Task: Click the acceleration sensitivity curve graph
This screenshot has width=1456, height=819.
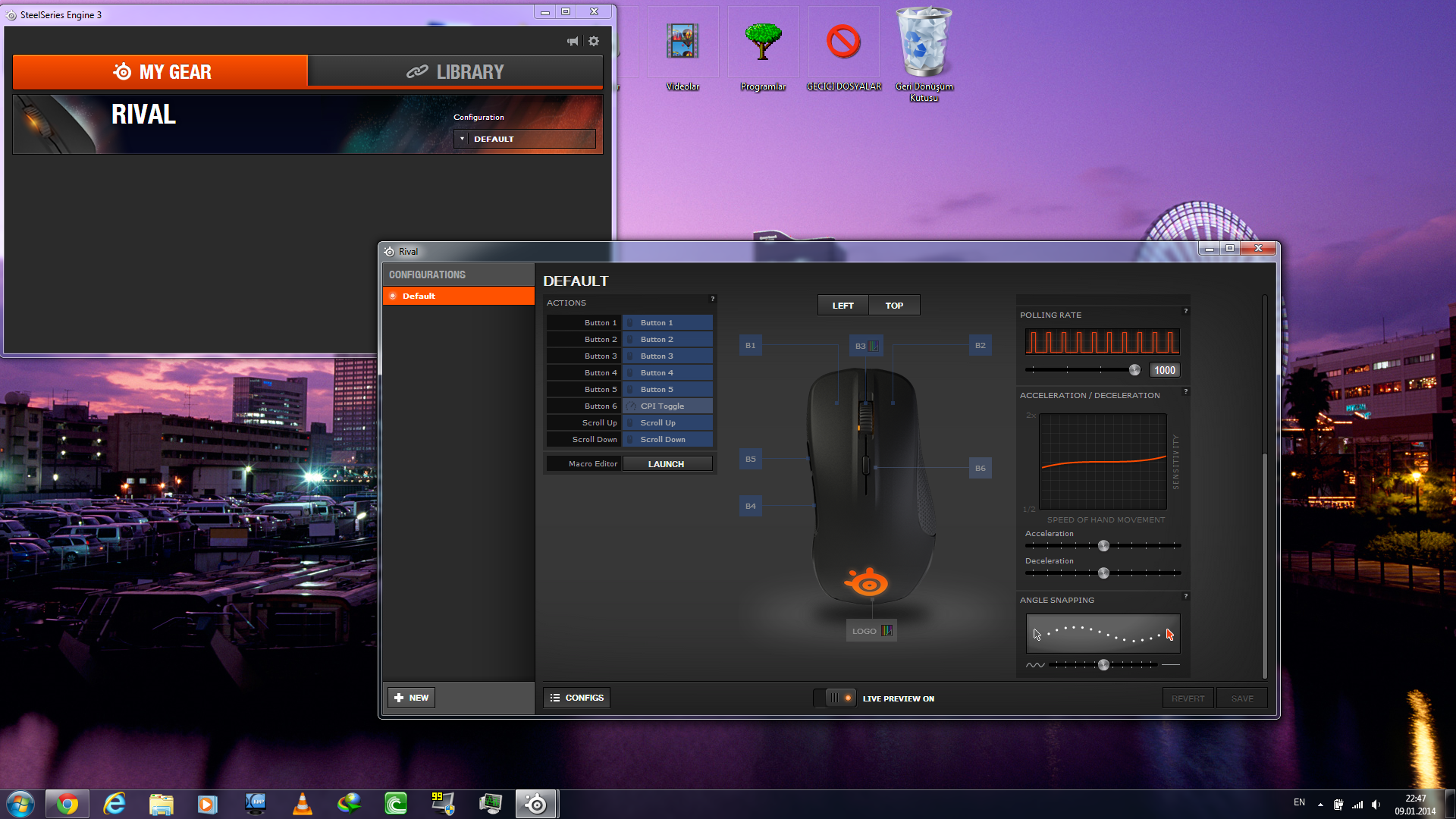Action: coord(1103,462)
